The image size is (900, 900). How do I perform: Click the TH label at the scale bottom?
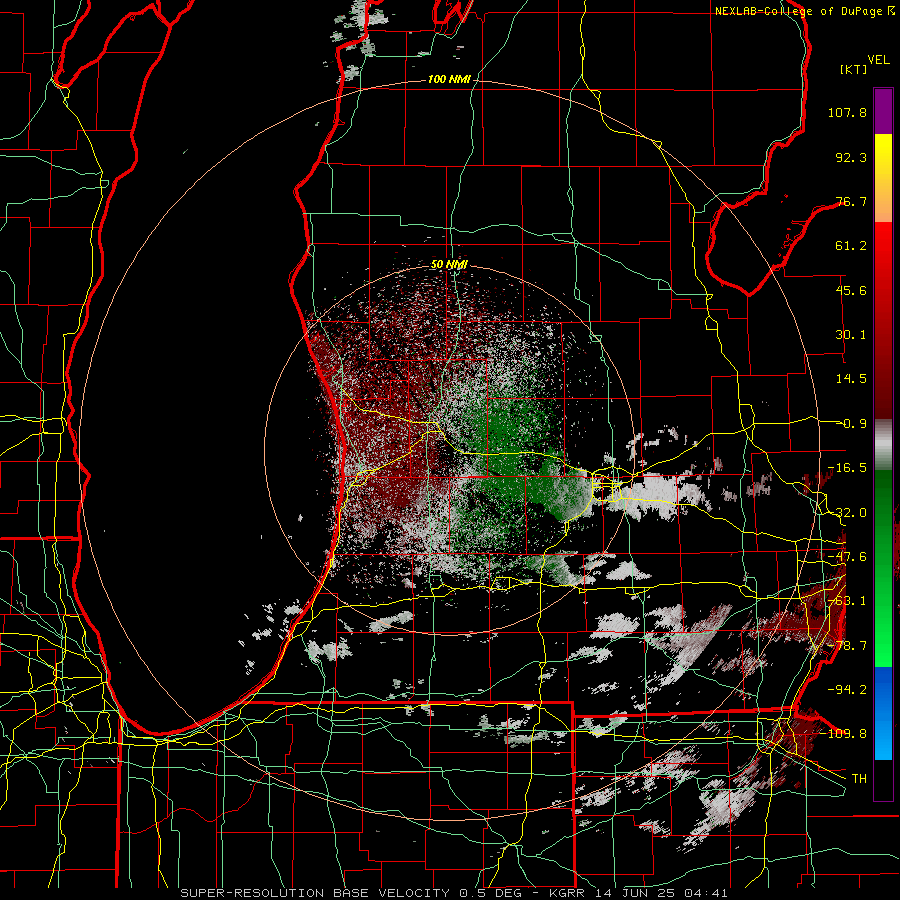859,778
